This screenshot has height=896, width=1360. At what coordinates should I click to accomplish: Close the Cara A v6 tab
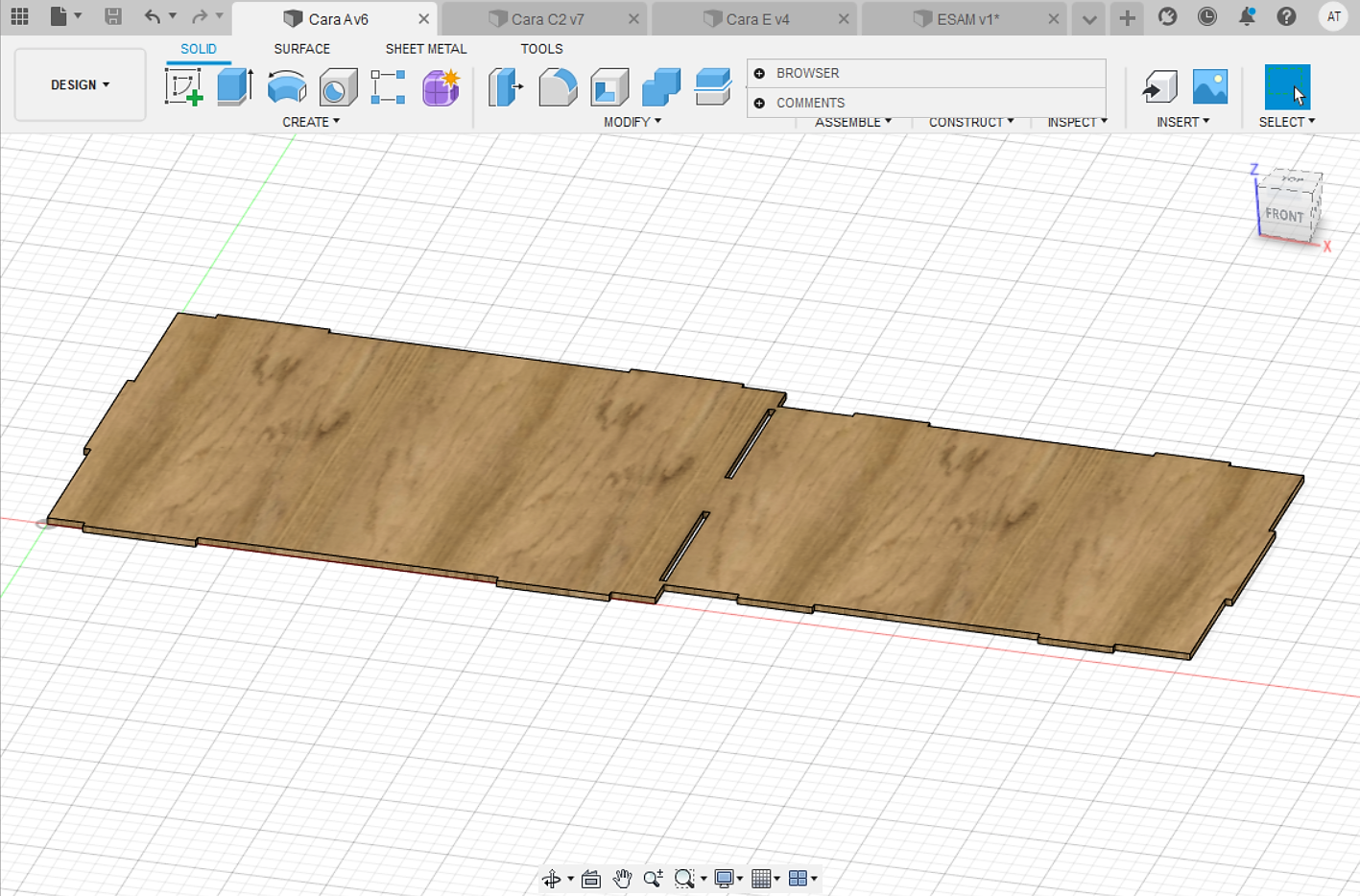tap(423, 19)
